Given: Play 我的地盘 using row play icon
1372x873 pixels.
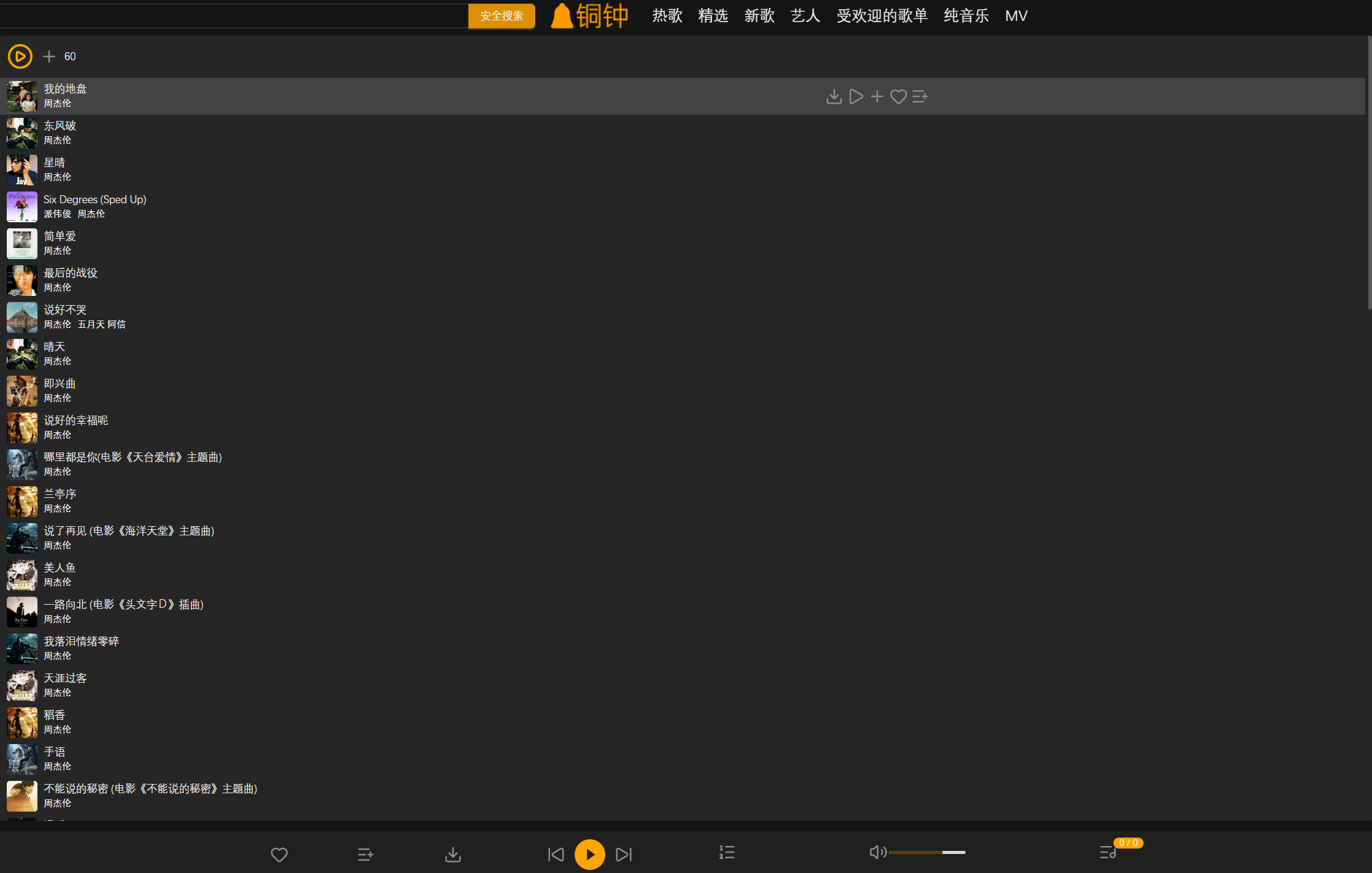Looking at the screenshot, I should tap(856, 96).
